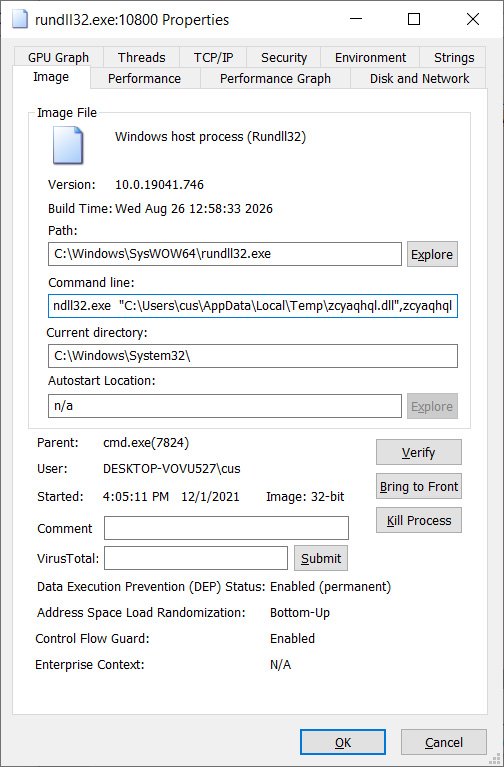Click the Command line text field

[253, 306]
